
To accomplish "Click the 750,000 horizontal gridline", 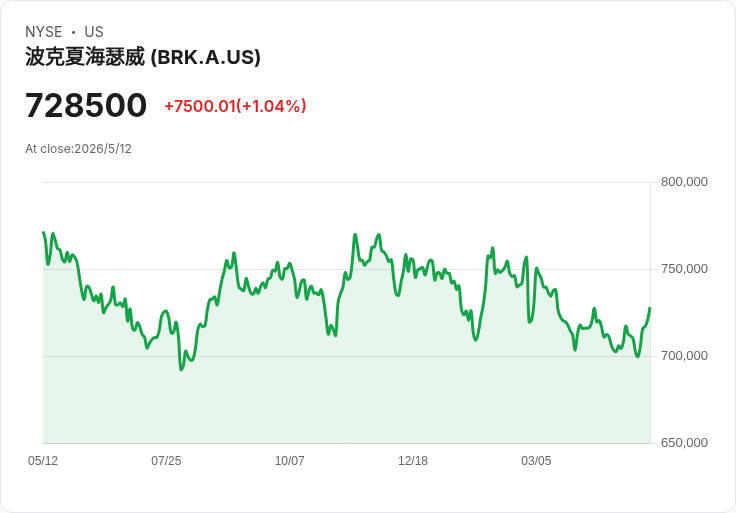I will [346, 269].
